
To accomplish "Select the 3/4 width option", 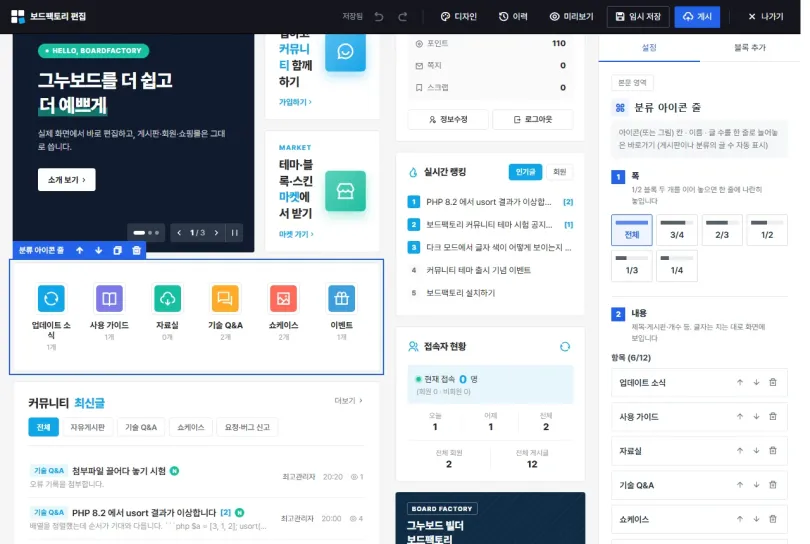I will 677,230.
